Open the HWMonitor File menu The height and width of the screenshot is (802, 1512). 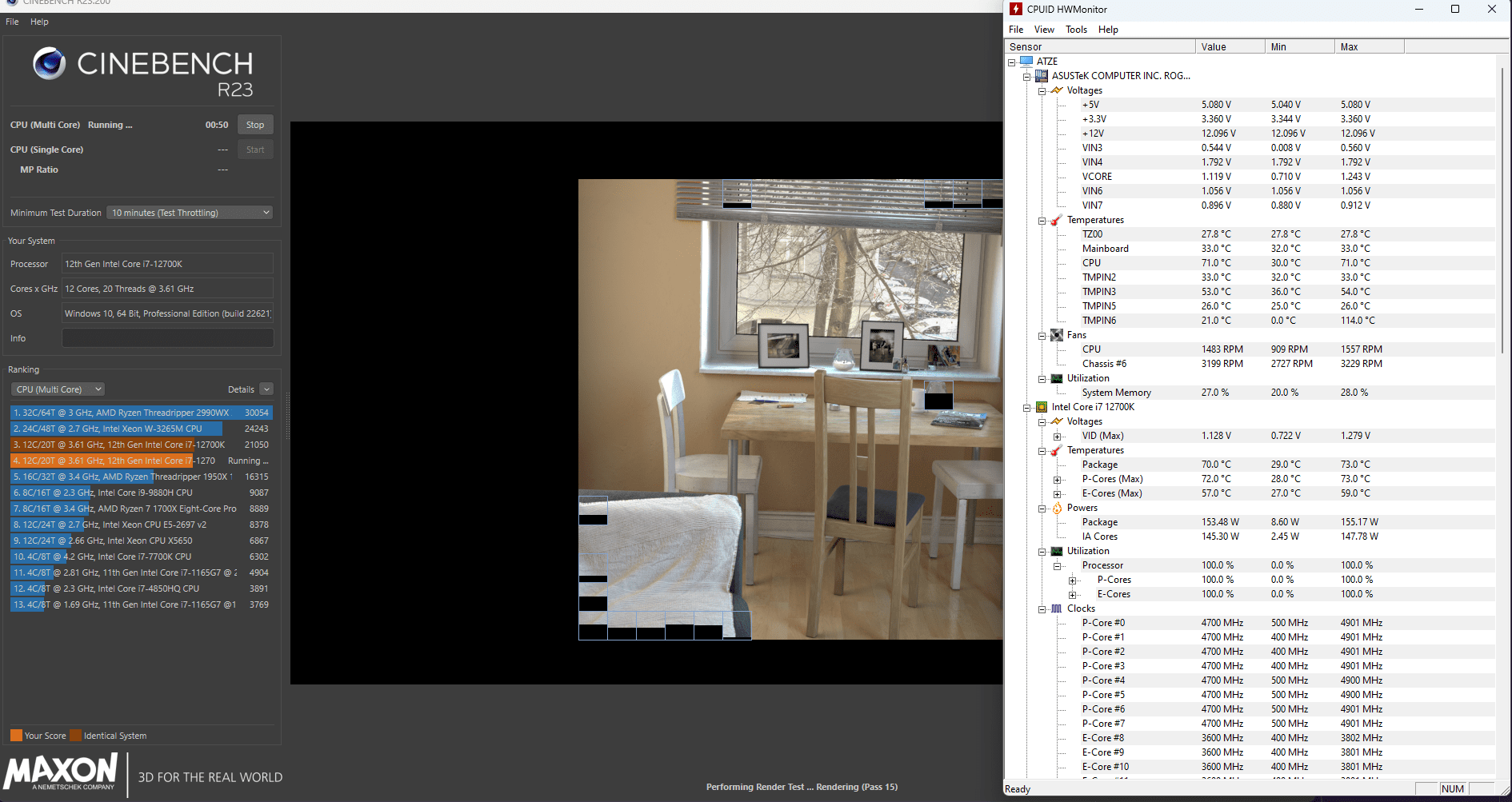pyautogui.click(x=1016, y=30)
